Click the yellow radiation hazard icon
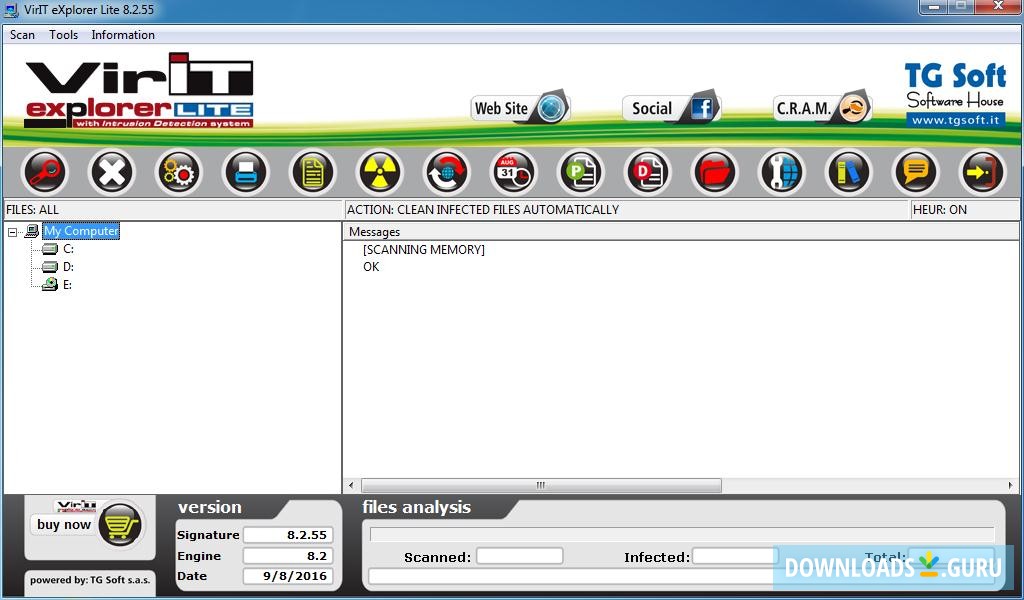This screenshot has width=1024, height=600. point(379,172)
